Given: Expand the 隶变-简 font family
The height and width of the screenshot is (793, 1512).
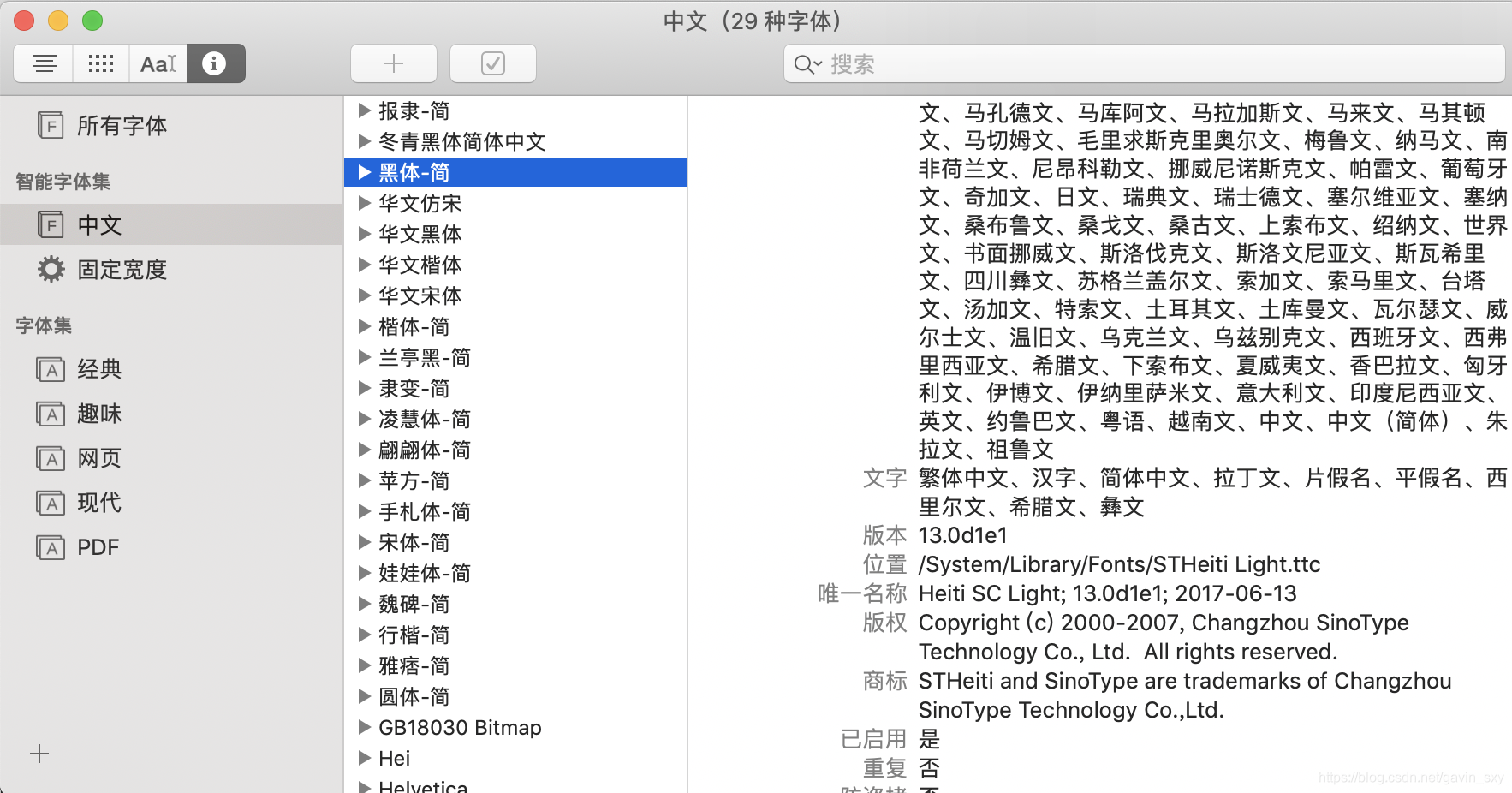Looking at the screenshot, I should [x=365, y=388].
